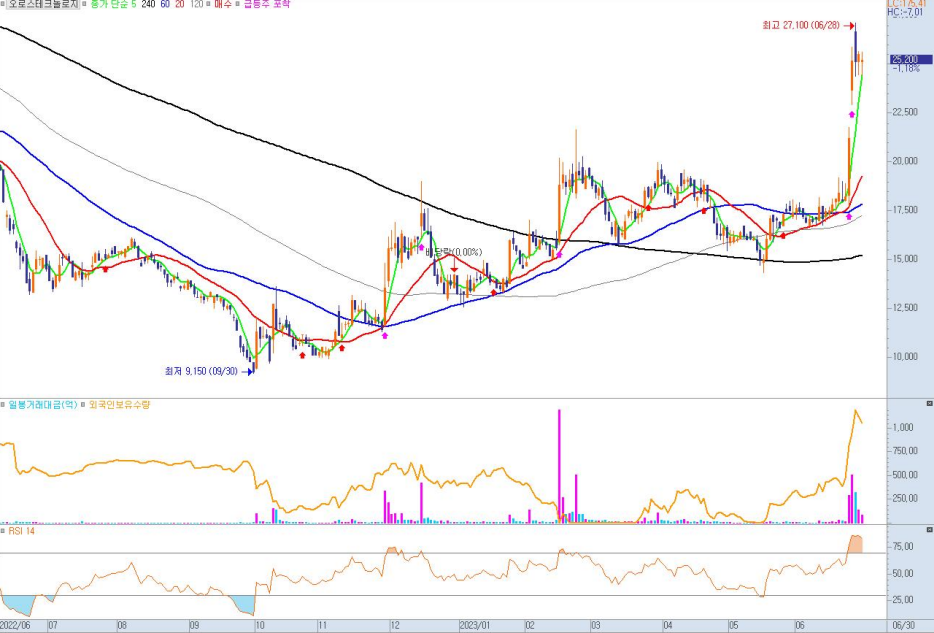Select the 240 moving average legend label
The height and width of the screenshot is (633, 934).
pos(148,4)
